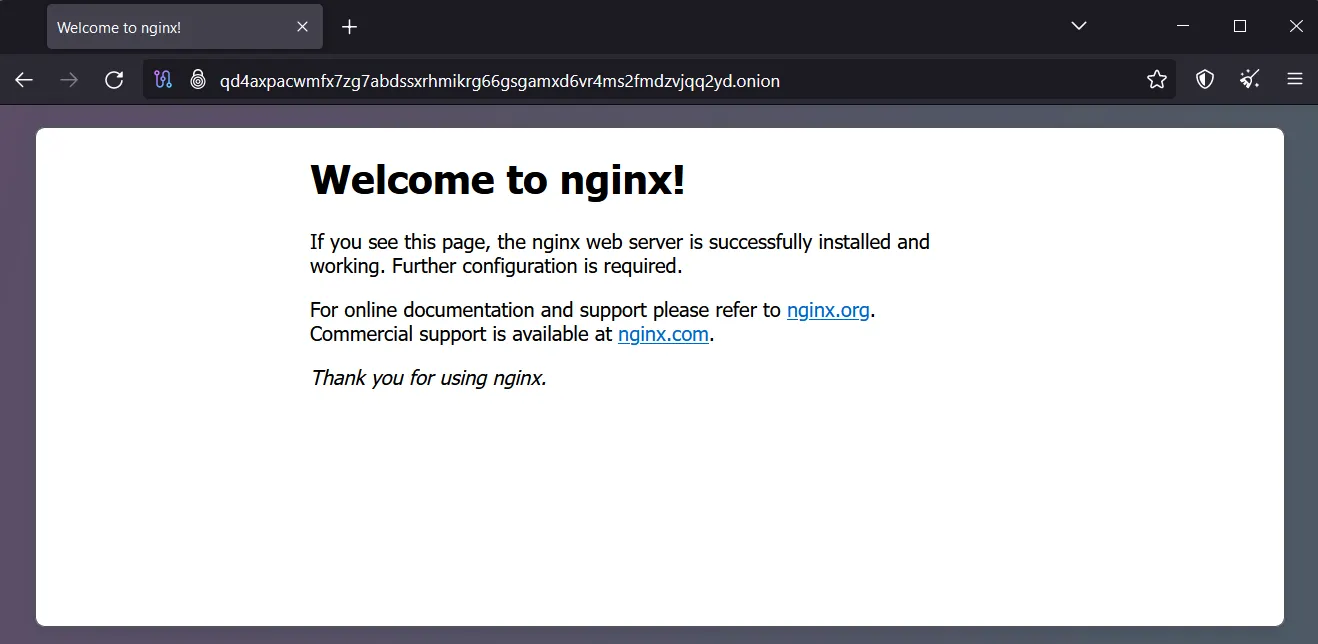This screenshot has height=644, width=1318.
Task: Bookmark this page with the star icon
Action: [1157, 80]
